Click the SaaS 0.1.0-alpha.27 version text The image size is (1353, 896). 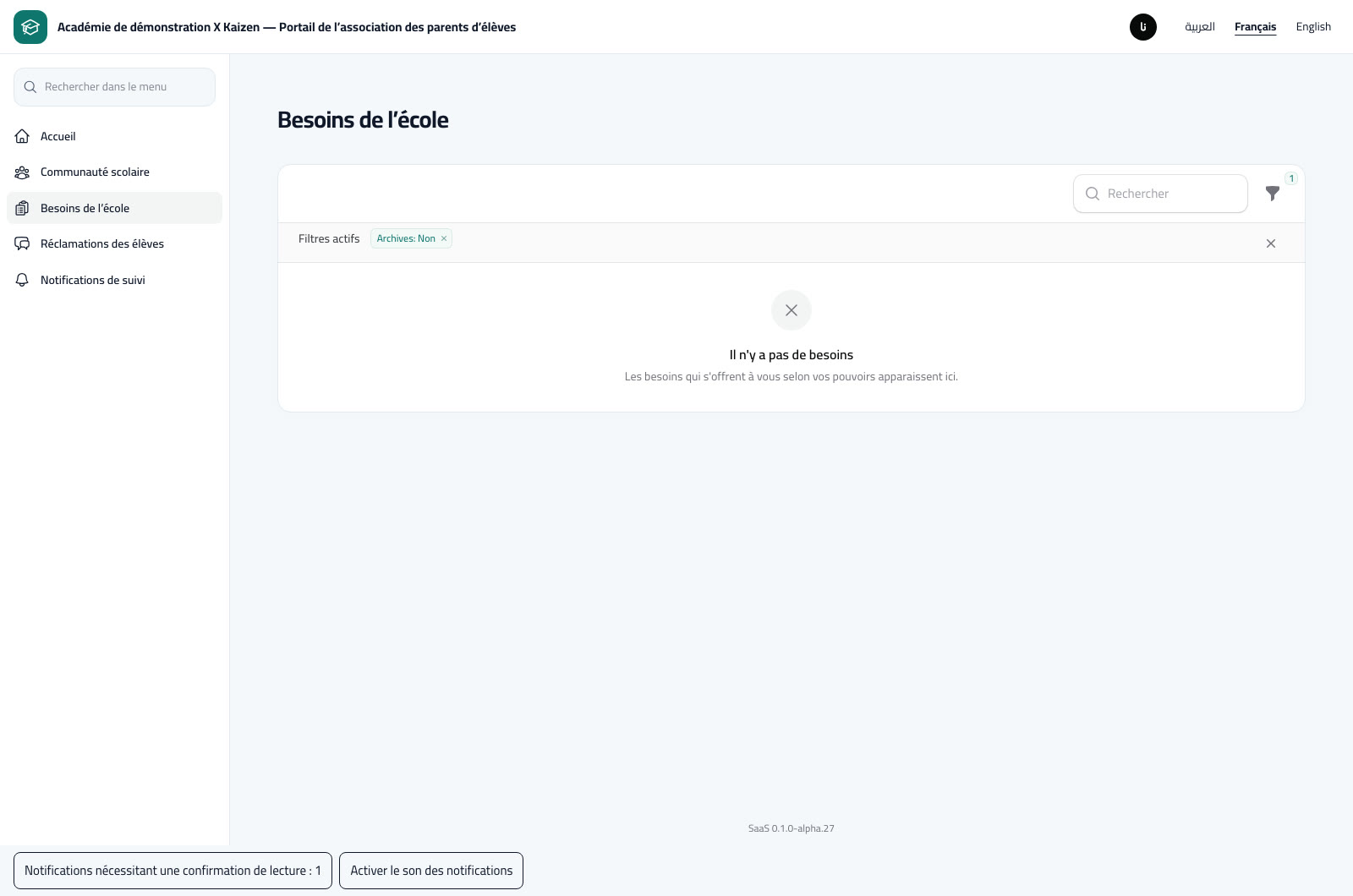792,828
